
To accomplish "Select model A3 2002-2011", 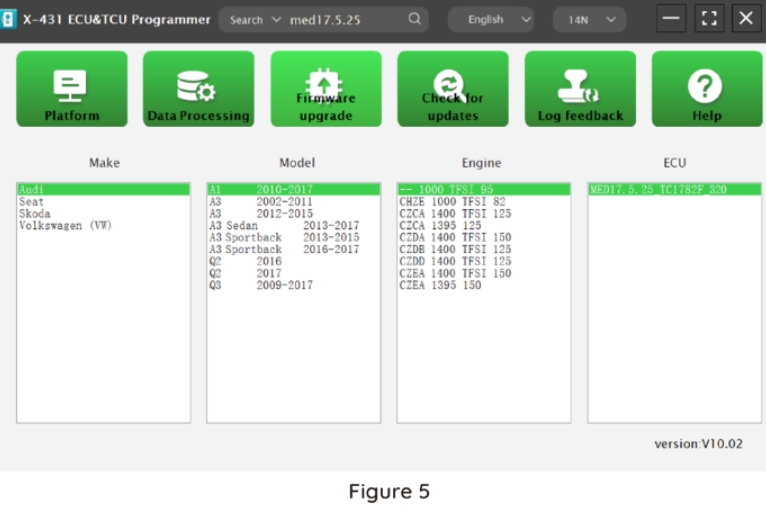I will pos(294,202).
